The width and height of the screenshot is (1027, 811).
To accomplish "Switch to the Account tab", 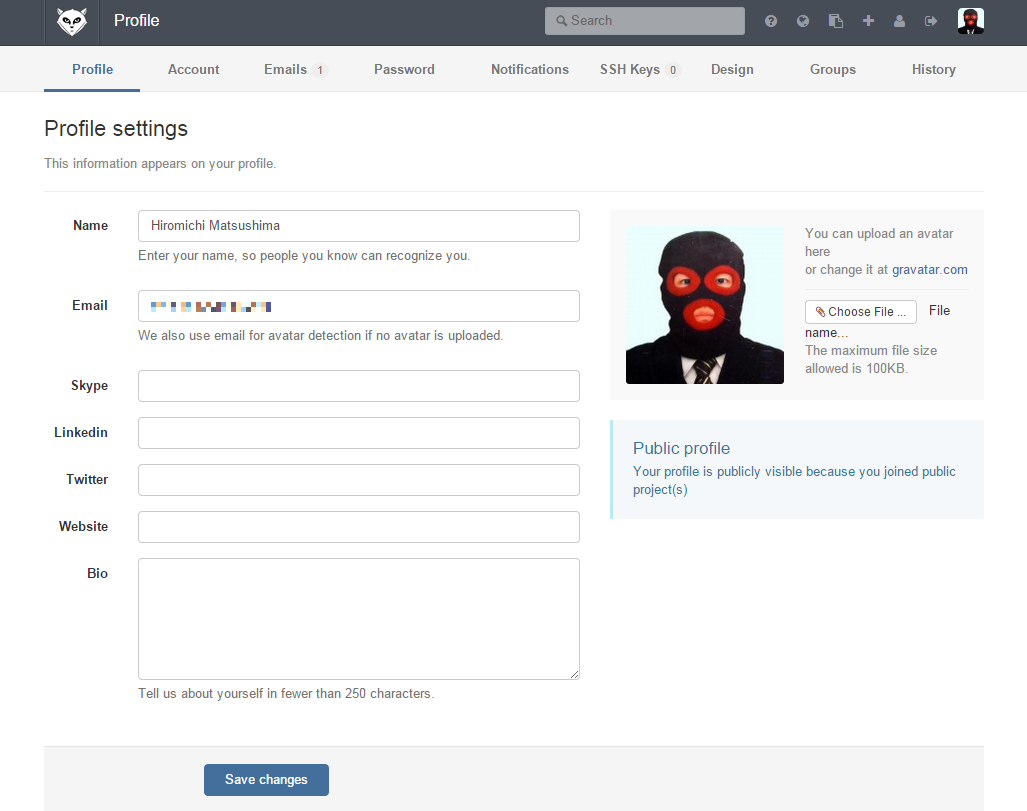I will tap(193, 69).
